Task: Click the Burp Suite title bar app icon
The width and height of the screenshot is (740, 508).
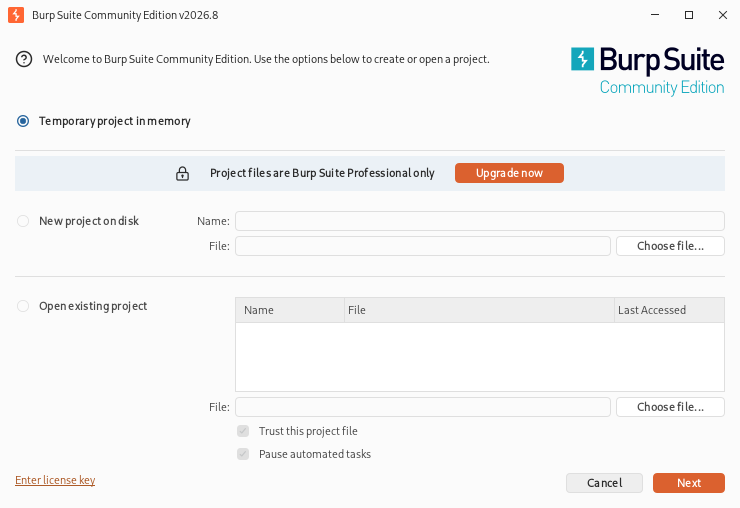Action: point(16,15)
